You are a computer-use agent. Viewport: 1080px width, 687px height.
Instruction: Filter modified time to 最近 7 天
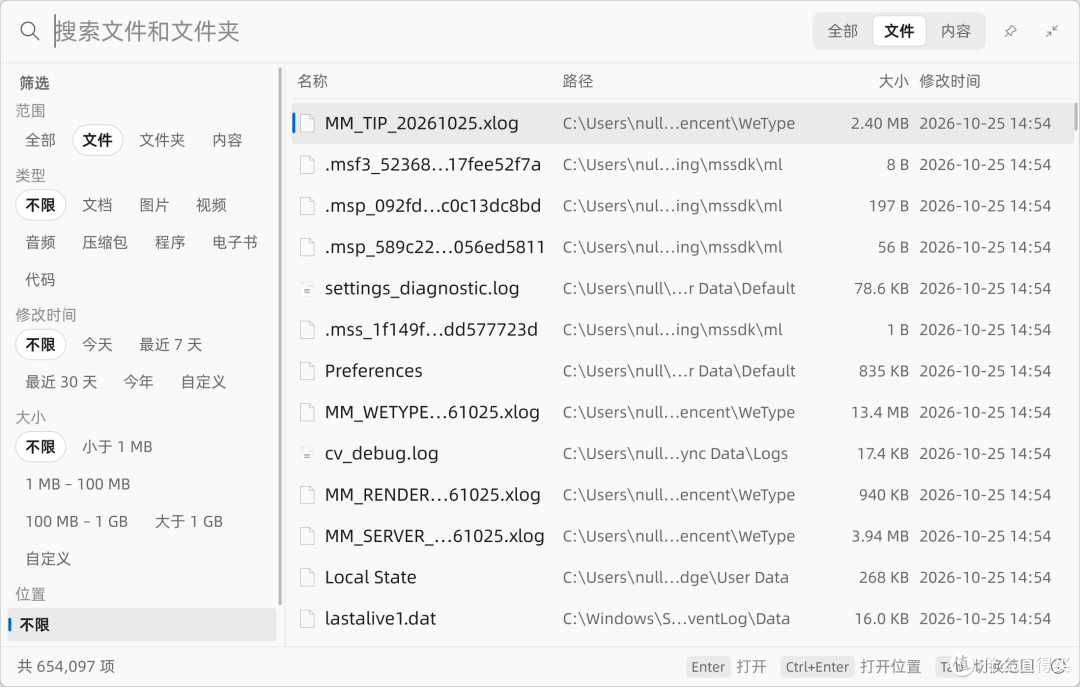(170, 345)
